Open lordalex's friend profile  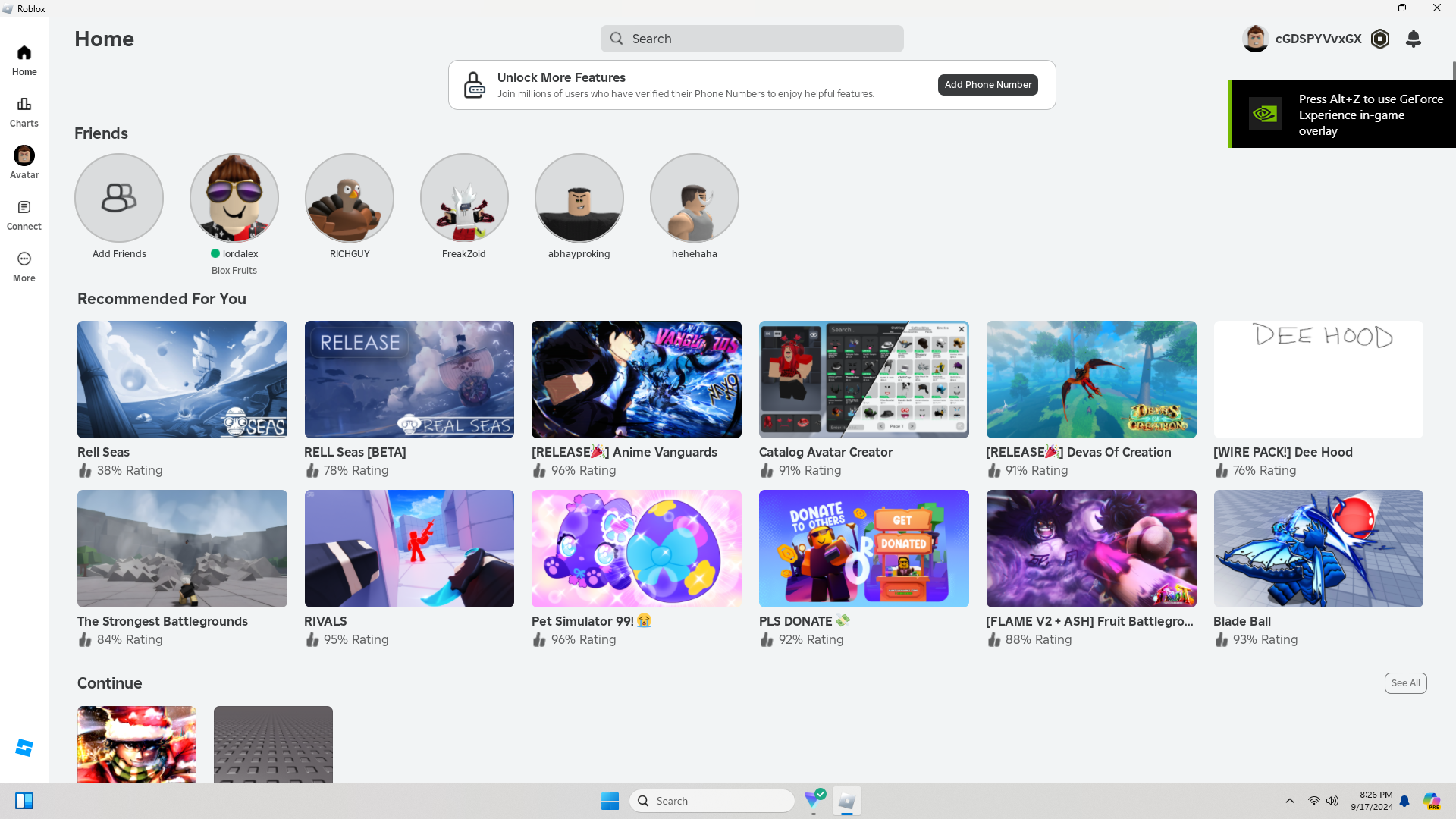[x=234, y=198]
